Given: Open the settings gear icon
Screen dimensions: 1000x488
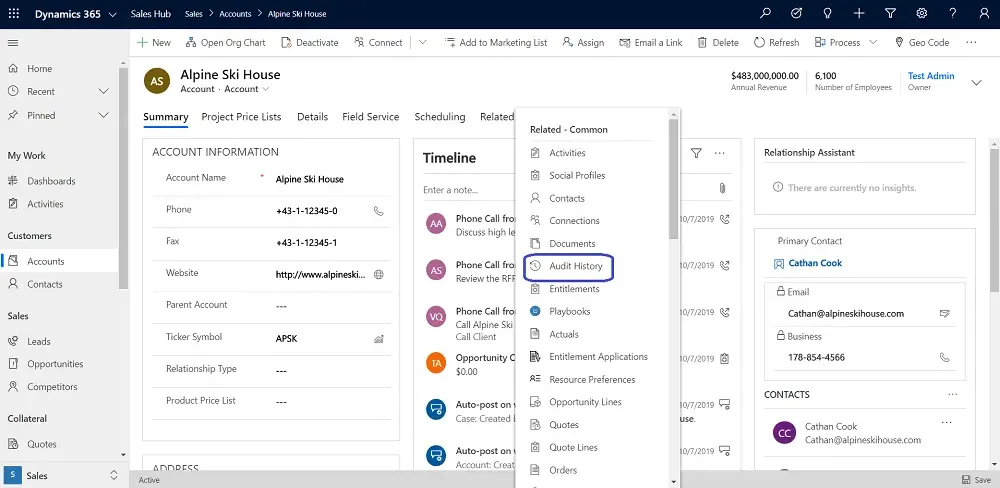Looking at the screenshot, I should click(922, 13).
